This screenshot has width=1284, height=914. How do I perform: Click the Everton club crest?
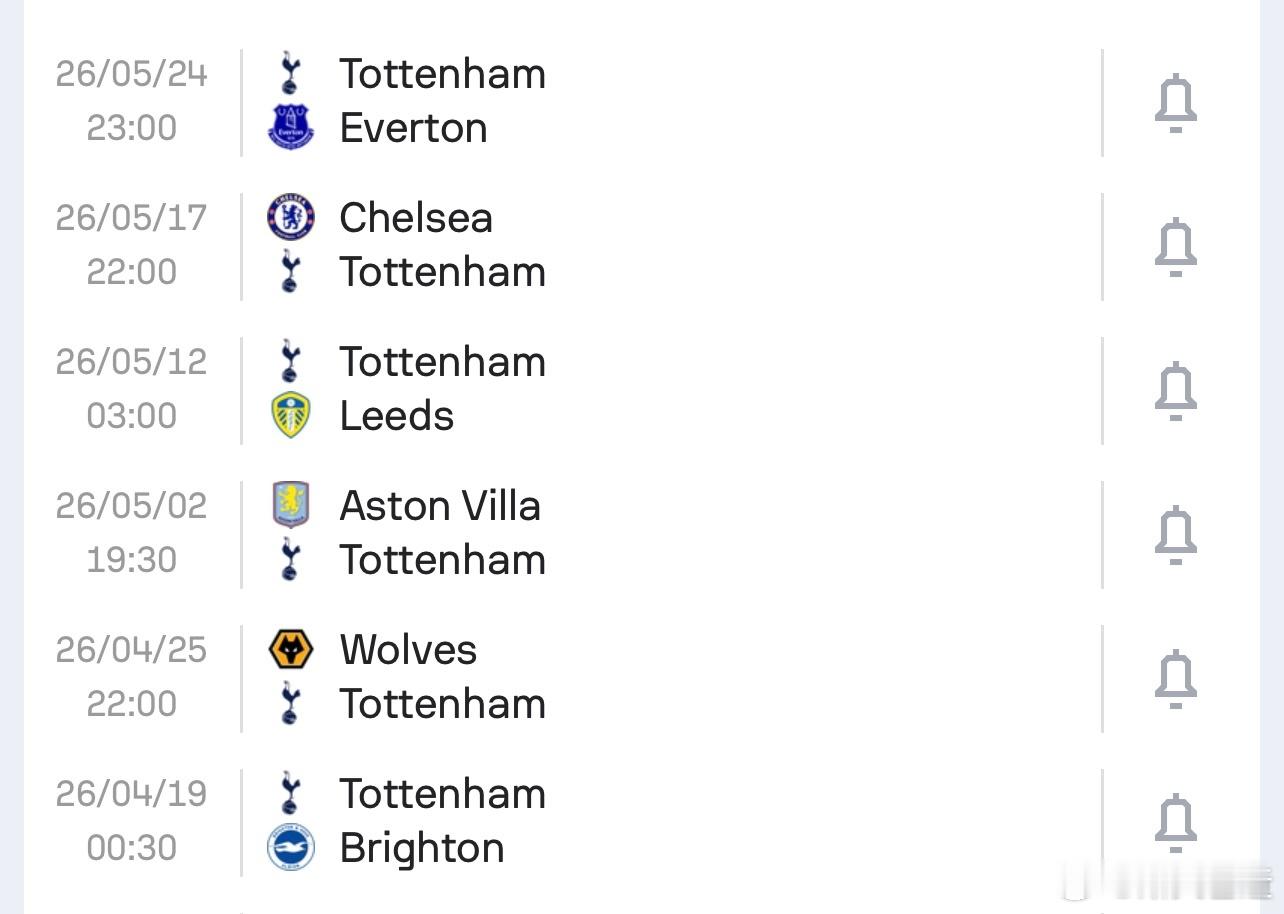(x=291, y=128)
